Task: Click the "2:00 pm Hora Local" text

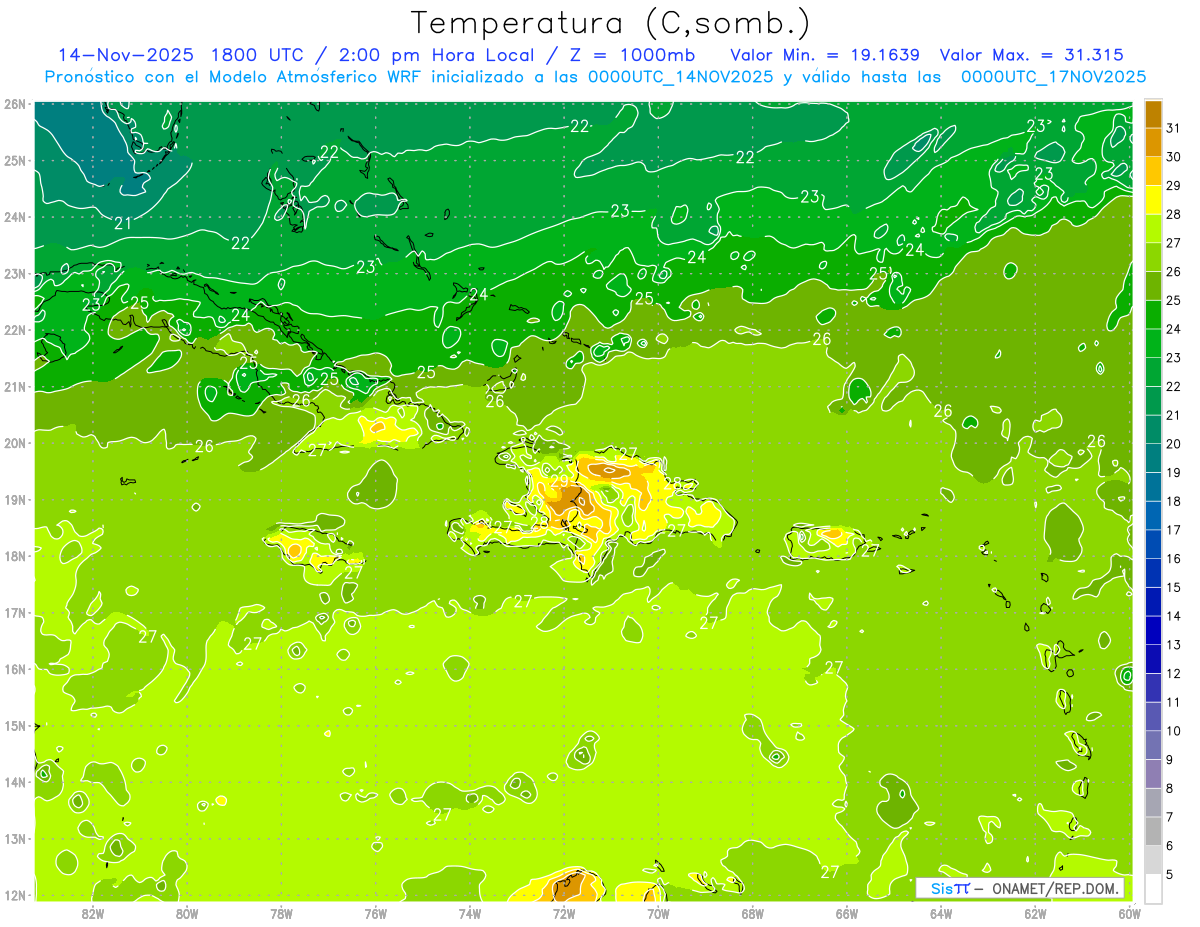Action: tap(437, 55)
